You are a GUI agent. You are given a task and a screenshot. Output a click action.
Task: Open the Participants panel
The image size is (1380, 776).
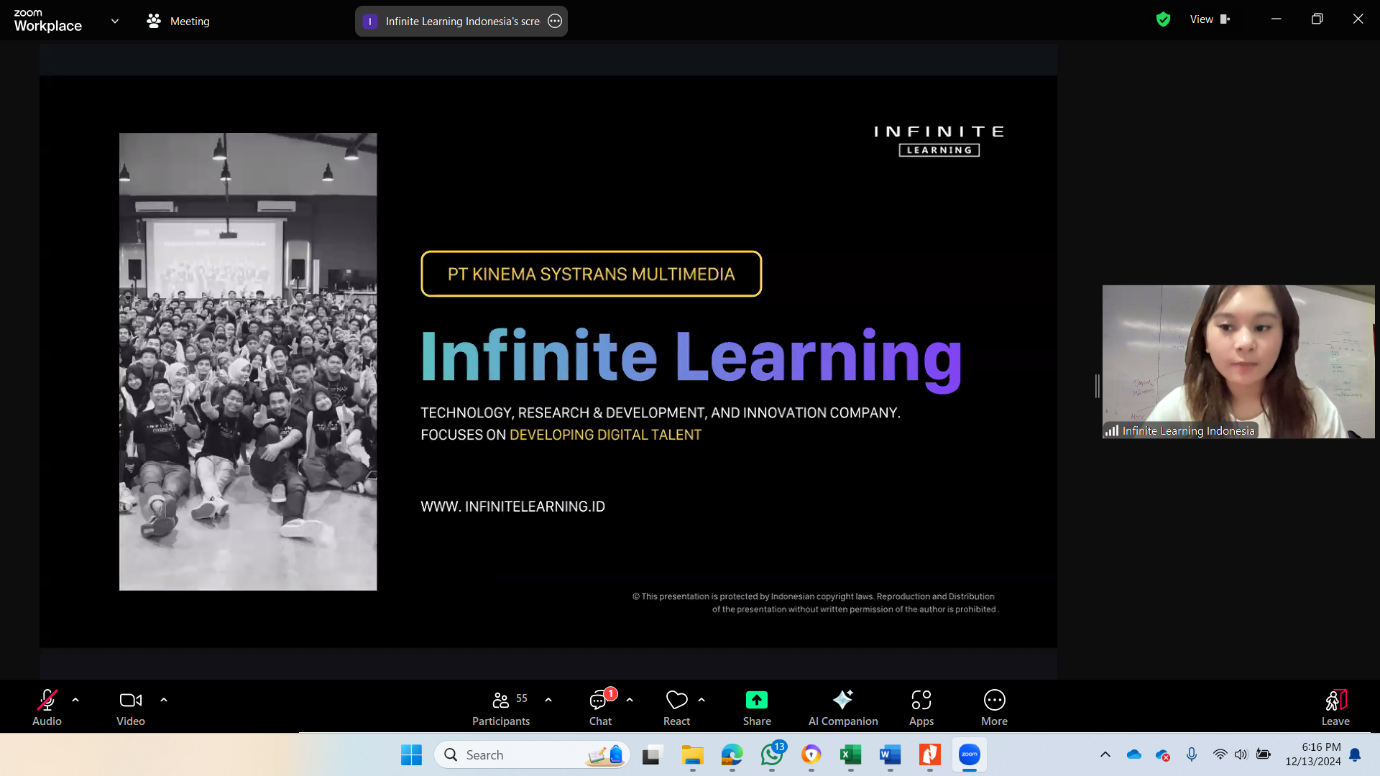click(x=500, y=706)
